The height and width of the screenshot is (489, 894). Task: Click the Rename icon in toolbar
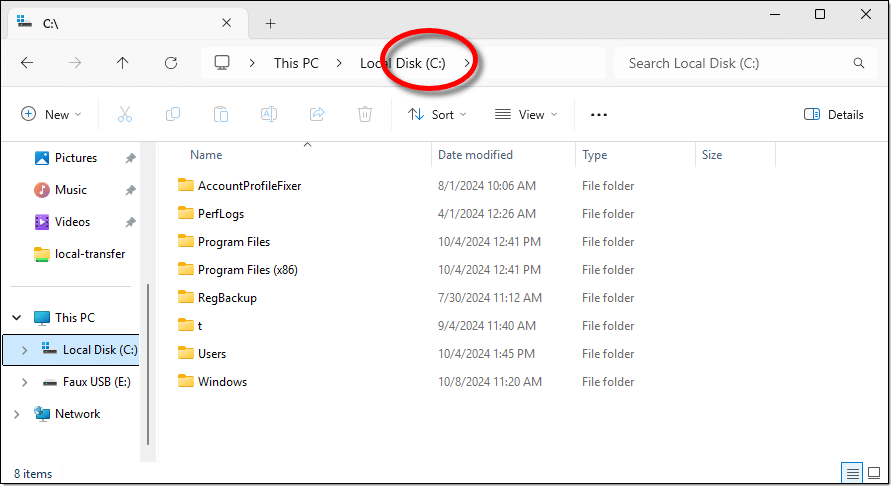coord(269,115)
